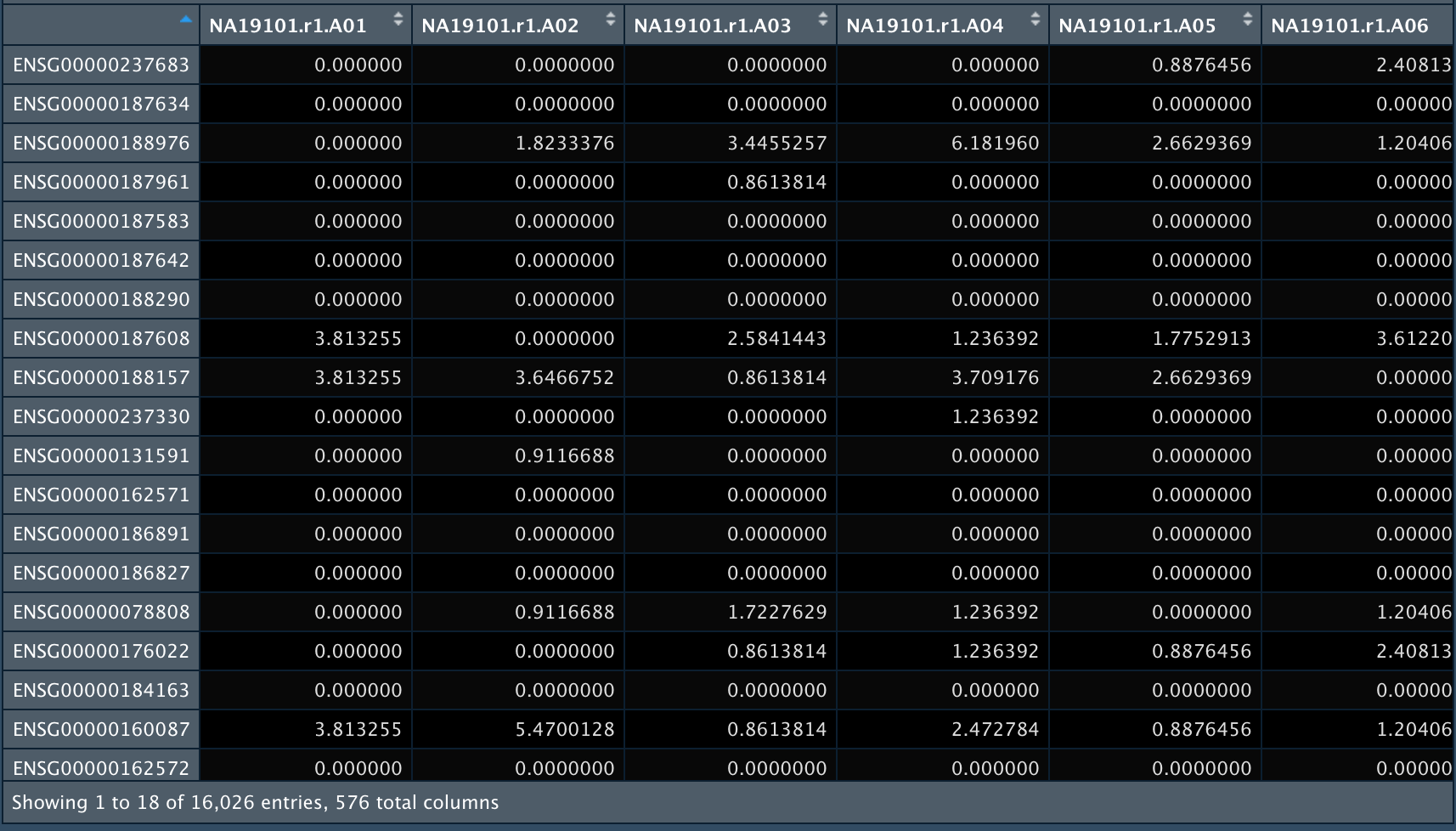The width and height of the screenshot is (1456, 831).
Task: Click row name ENSG00000186891
Action: (x=101, y=534)
